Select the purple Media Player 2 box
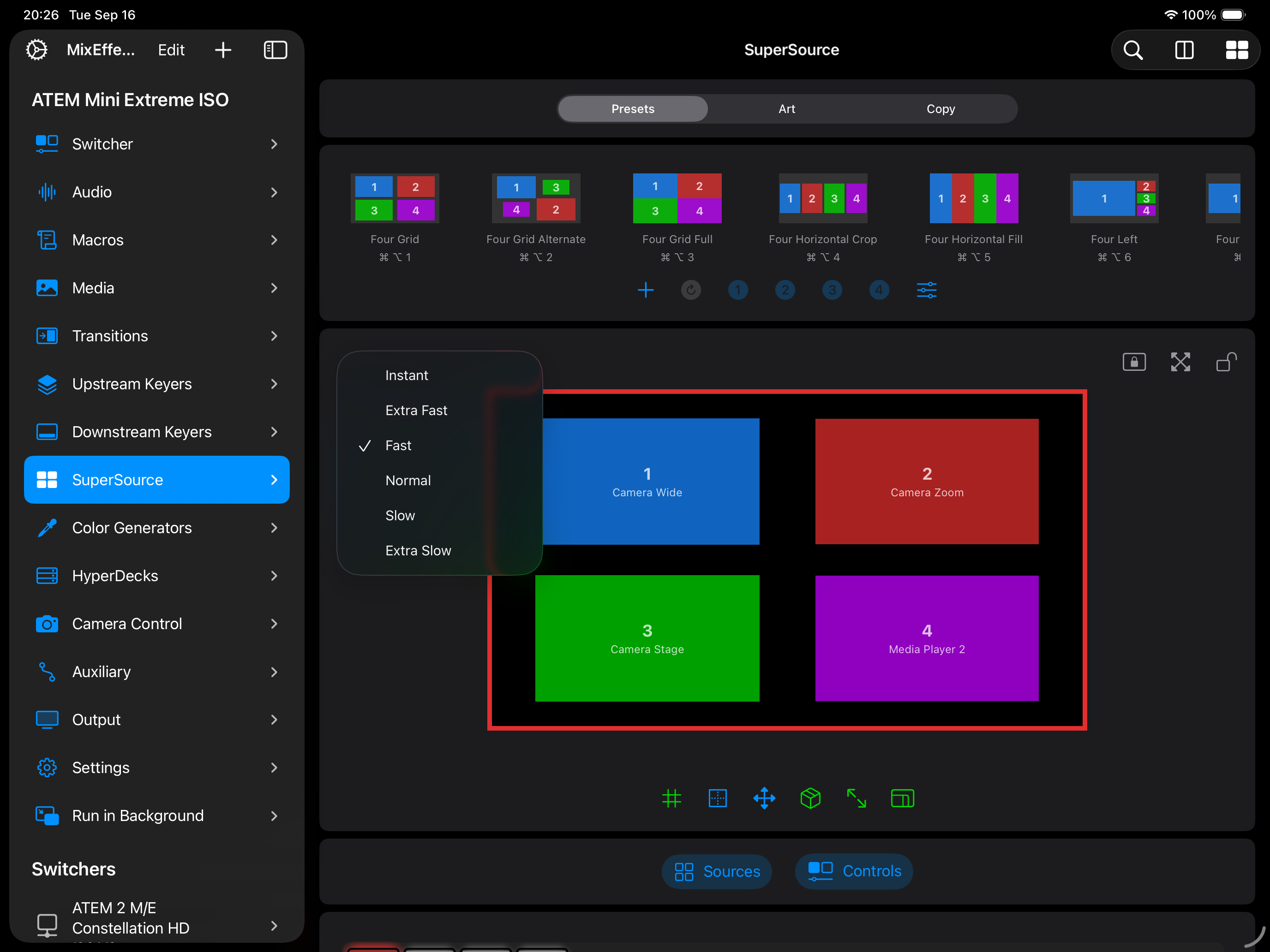Screen dimensions: 1270x952 [x=926, y=638]
